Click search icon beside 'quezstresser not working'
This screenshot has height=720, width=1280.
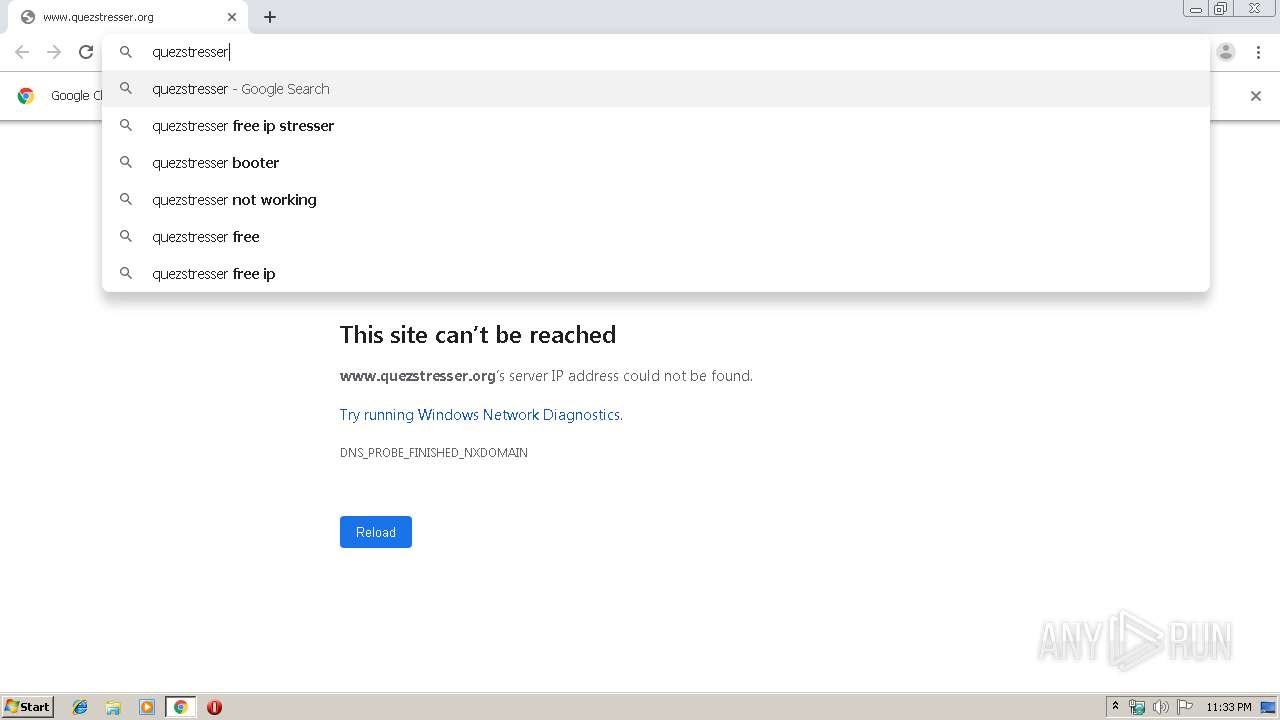(x=126, y=199)
